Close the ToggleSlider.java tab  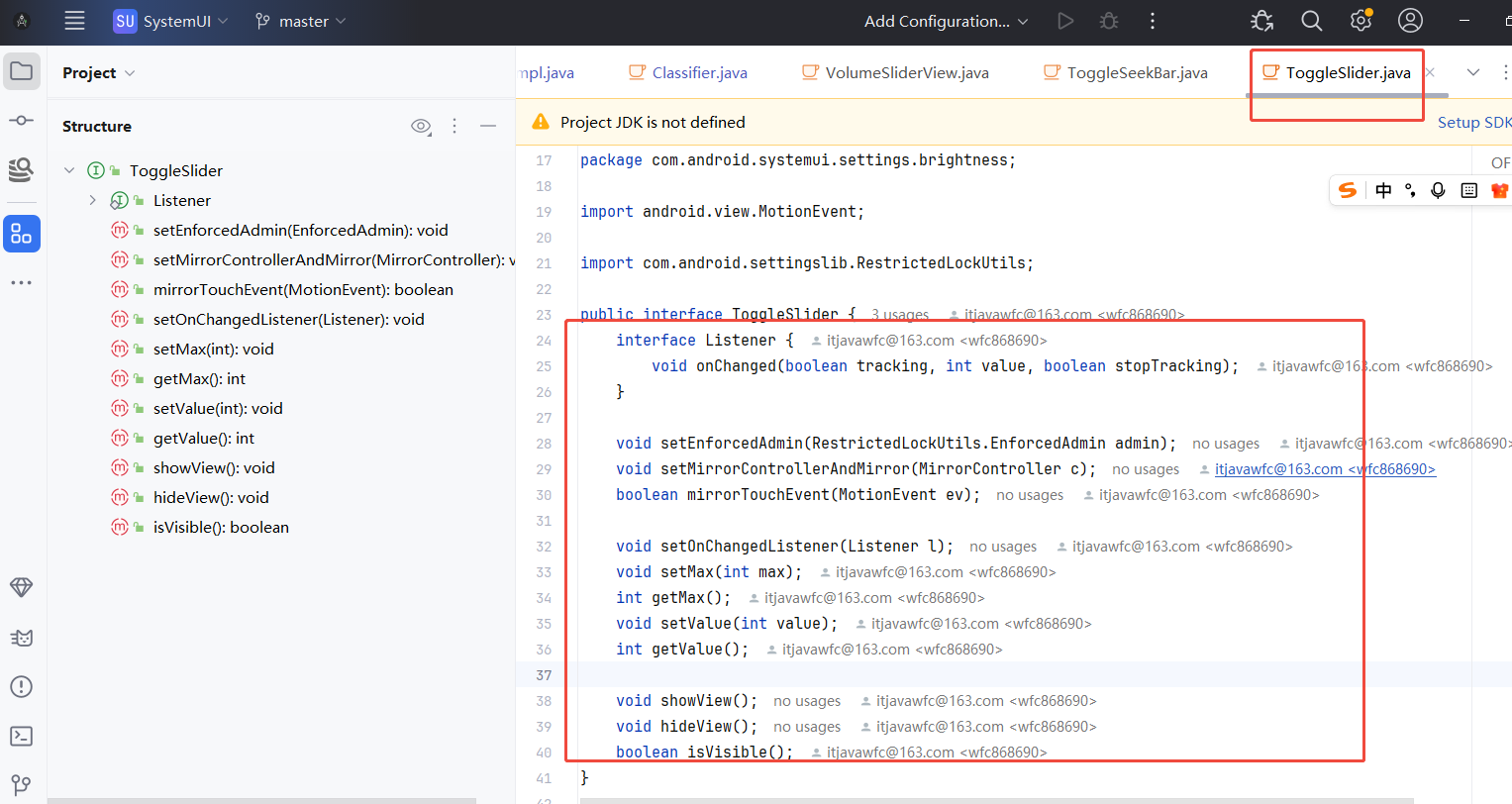(1430, 72)
